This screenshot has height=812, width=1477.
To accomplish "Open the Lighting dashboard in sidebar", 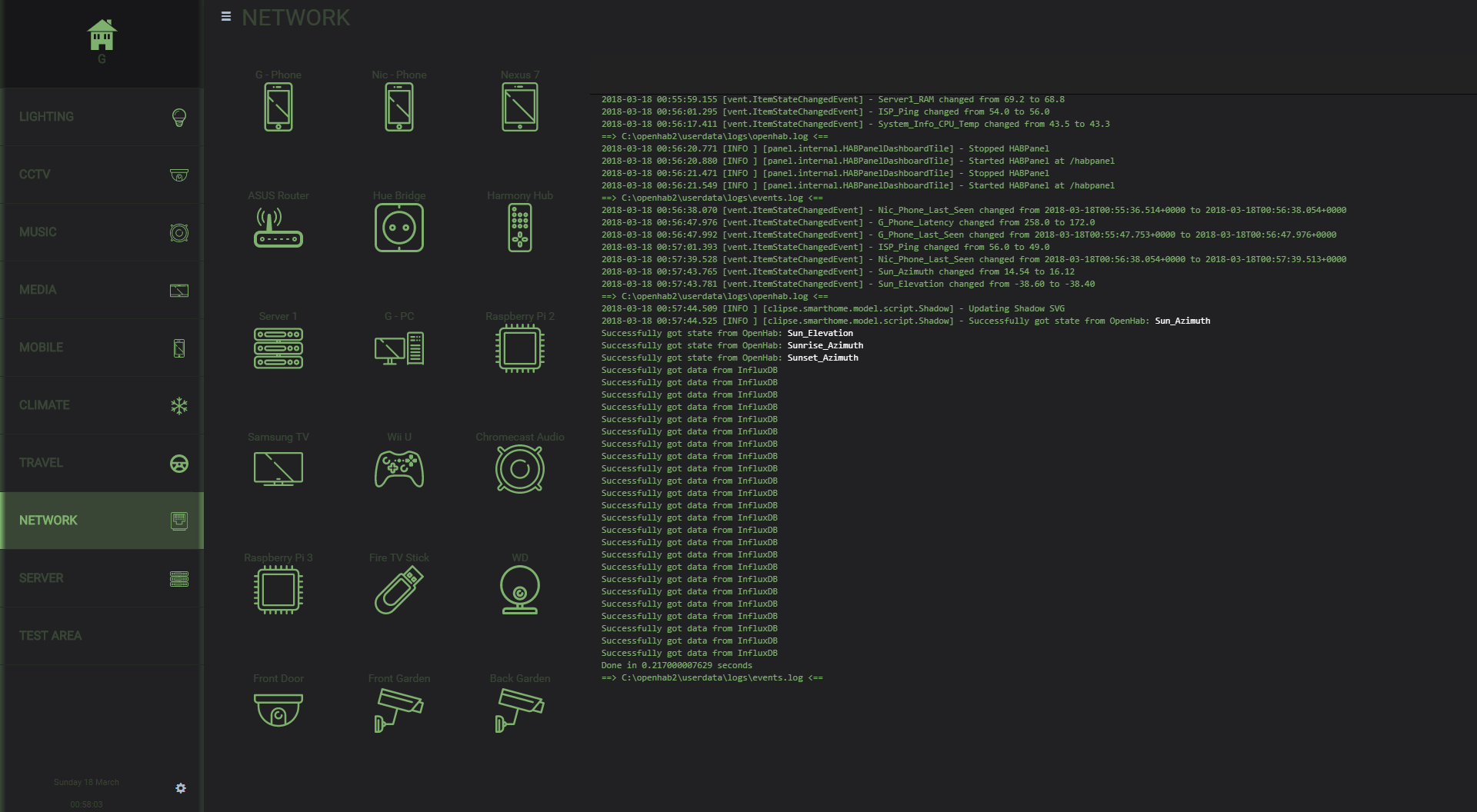I will point(102,117).
